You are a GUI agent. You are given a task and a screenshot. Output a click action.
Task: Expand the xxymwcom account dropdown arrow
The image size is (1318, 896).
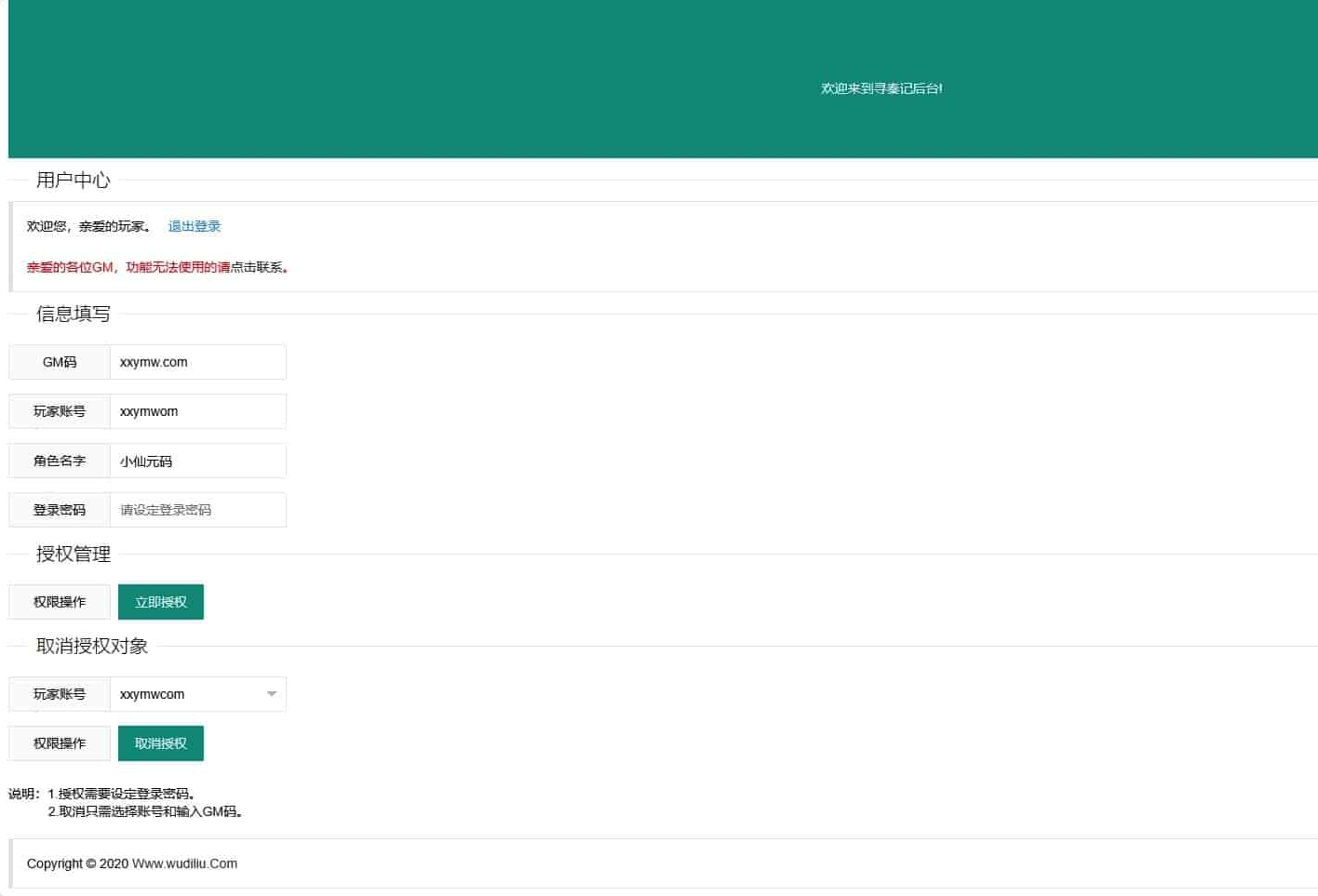pos(272,694)
